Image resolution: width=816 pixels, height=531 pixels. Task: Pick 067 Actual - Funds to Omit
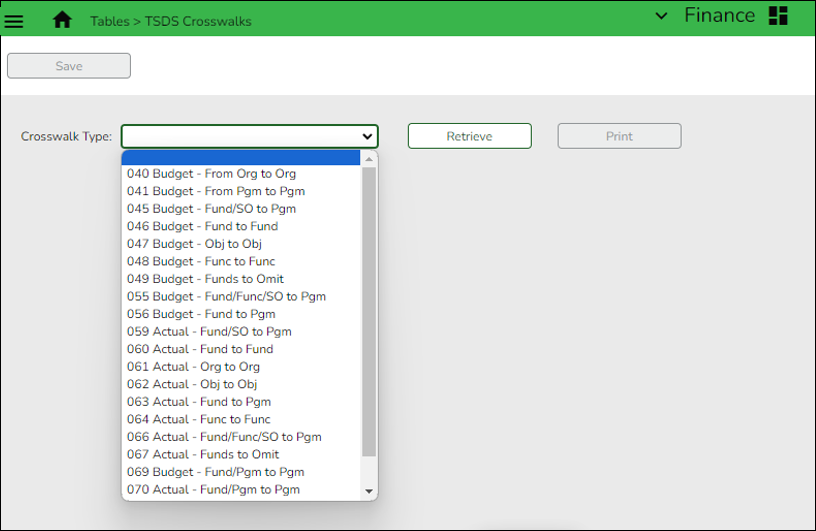pyautogui.click(x=202, y=454)
